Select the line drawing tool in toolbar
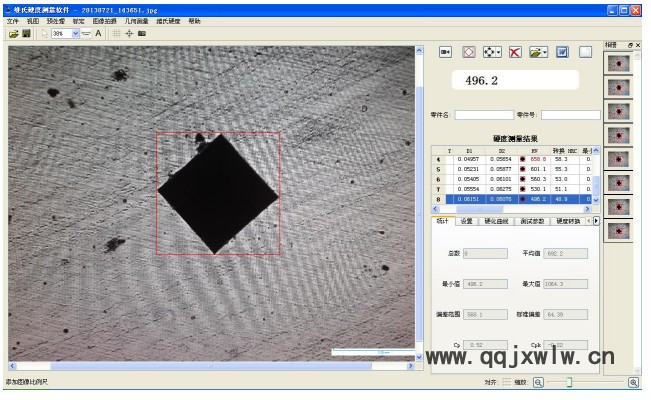The image size is (651, 400). coord(86,34)
